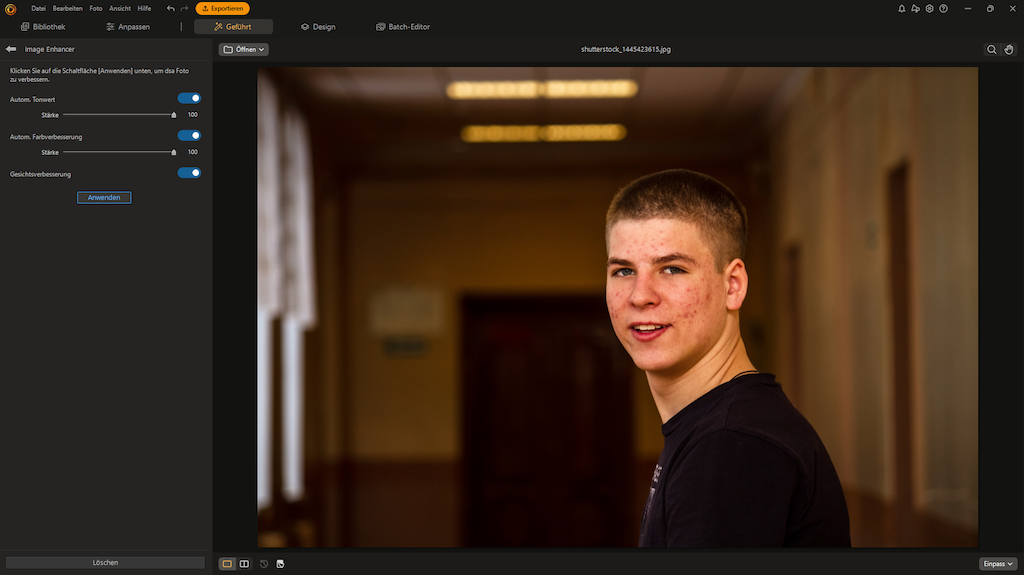Click the Autom. Tonwert Stärke slider handle
The width and height of the screenshot is (1024, 575).
(x=174, y=115)
